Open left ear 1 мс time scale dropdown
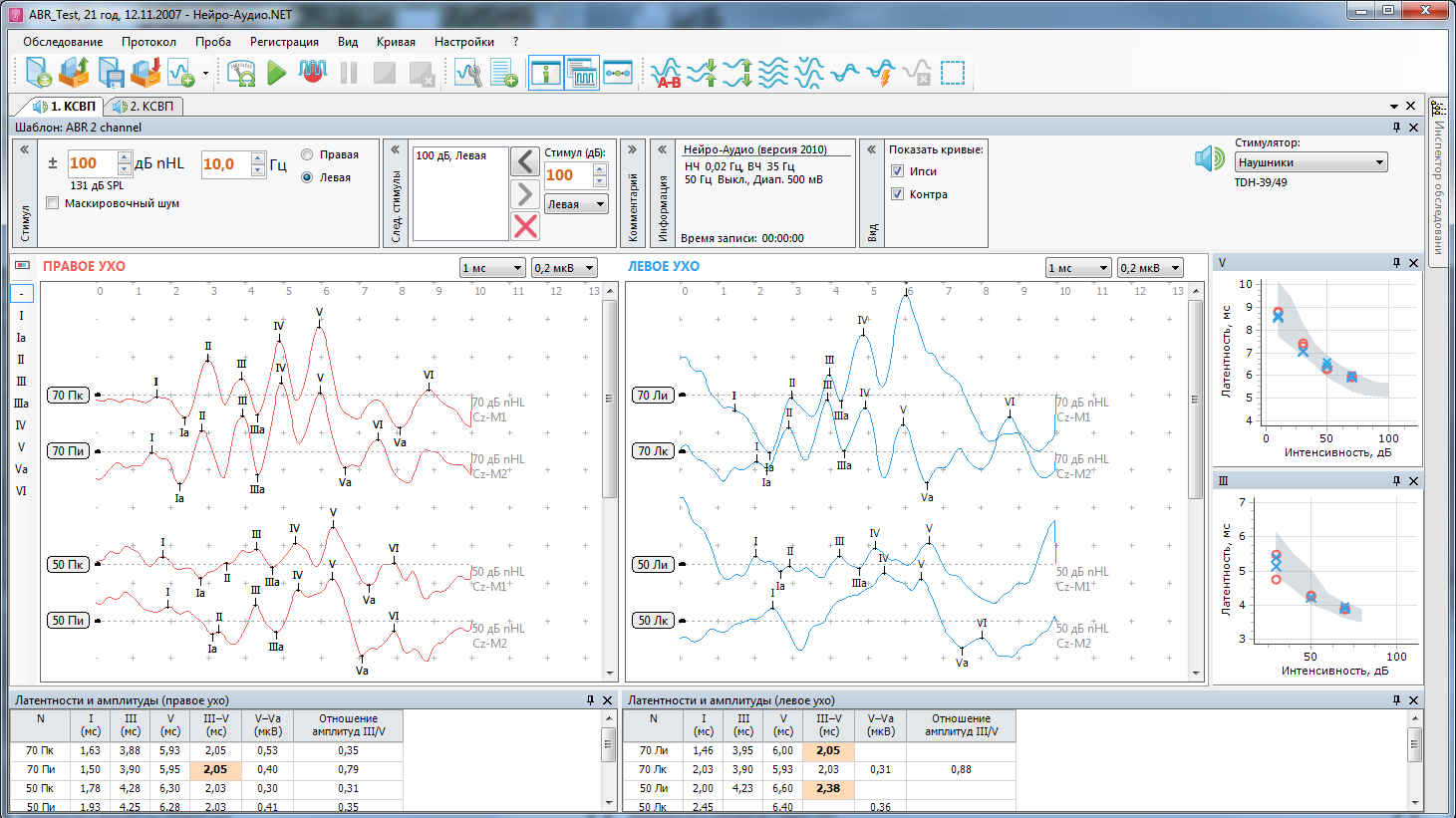 pyautogui.click(x=1078, y=268)
